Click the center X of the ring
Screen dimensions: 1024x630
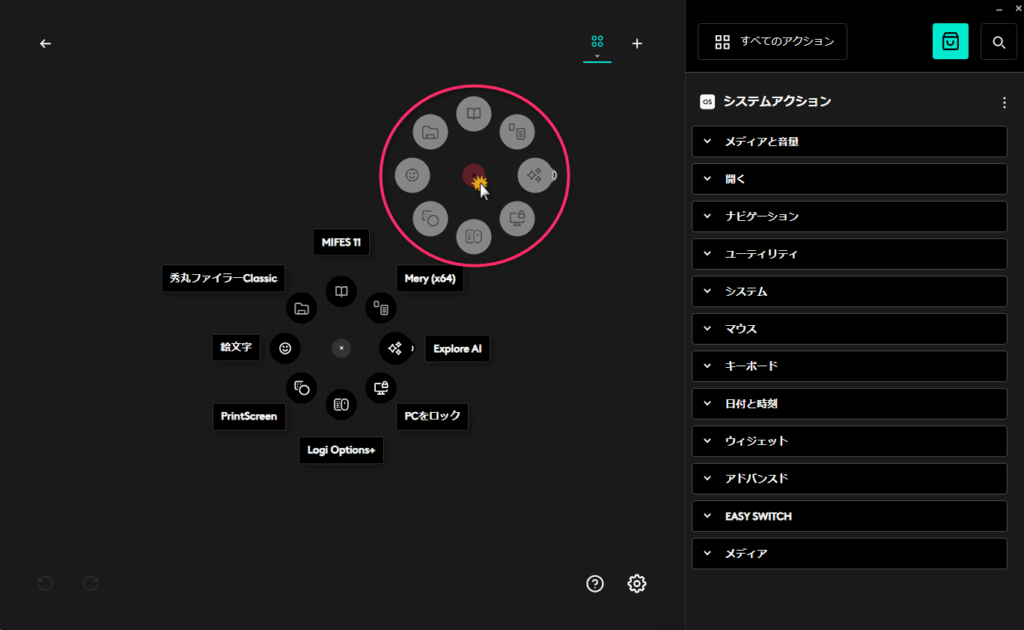pos(341,348)
